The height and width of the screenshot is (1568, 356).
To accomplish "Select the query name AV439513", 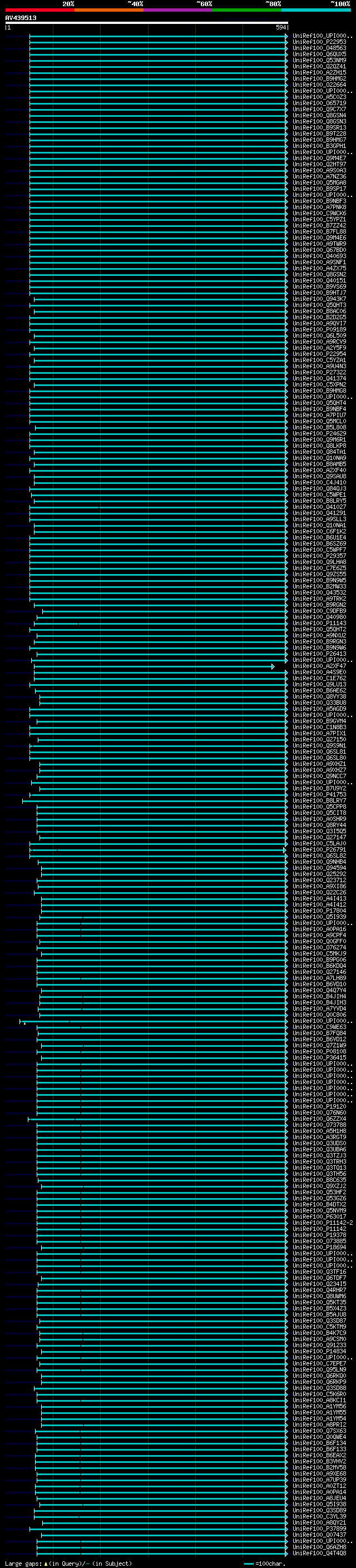I will [21, 18].
